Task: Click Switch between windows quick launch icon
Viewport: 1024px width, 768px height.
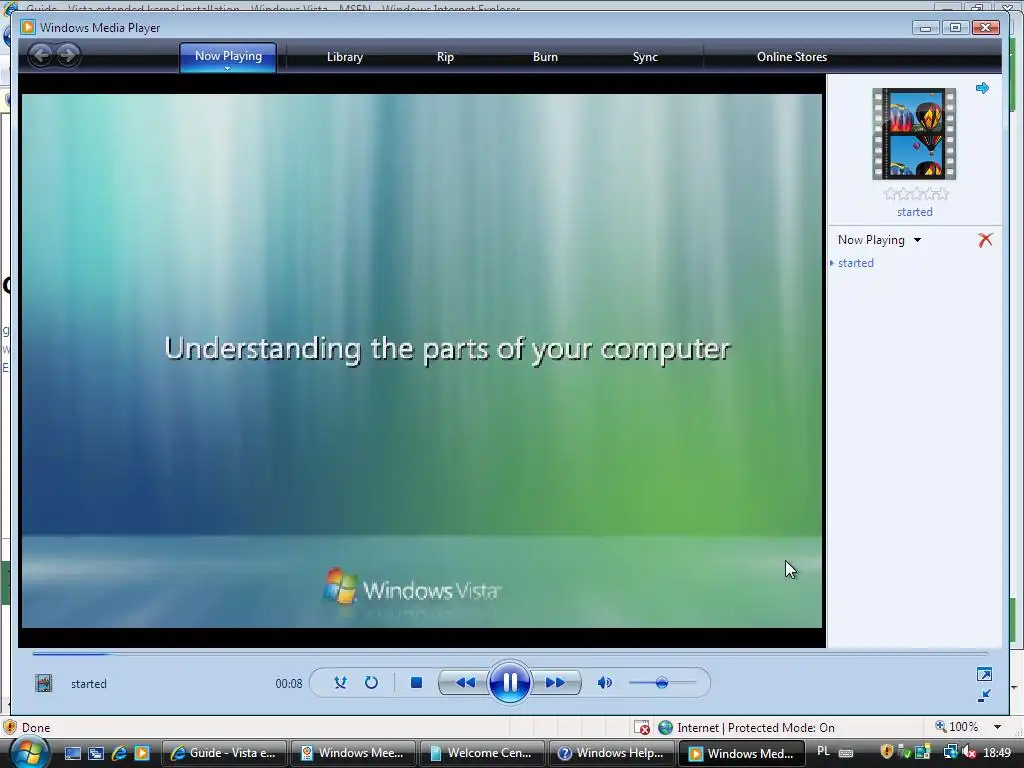Action: (96, 753)
